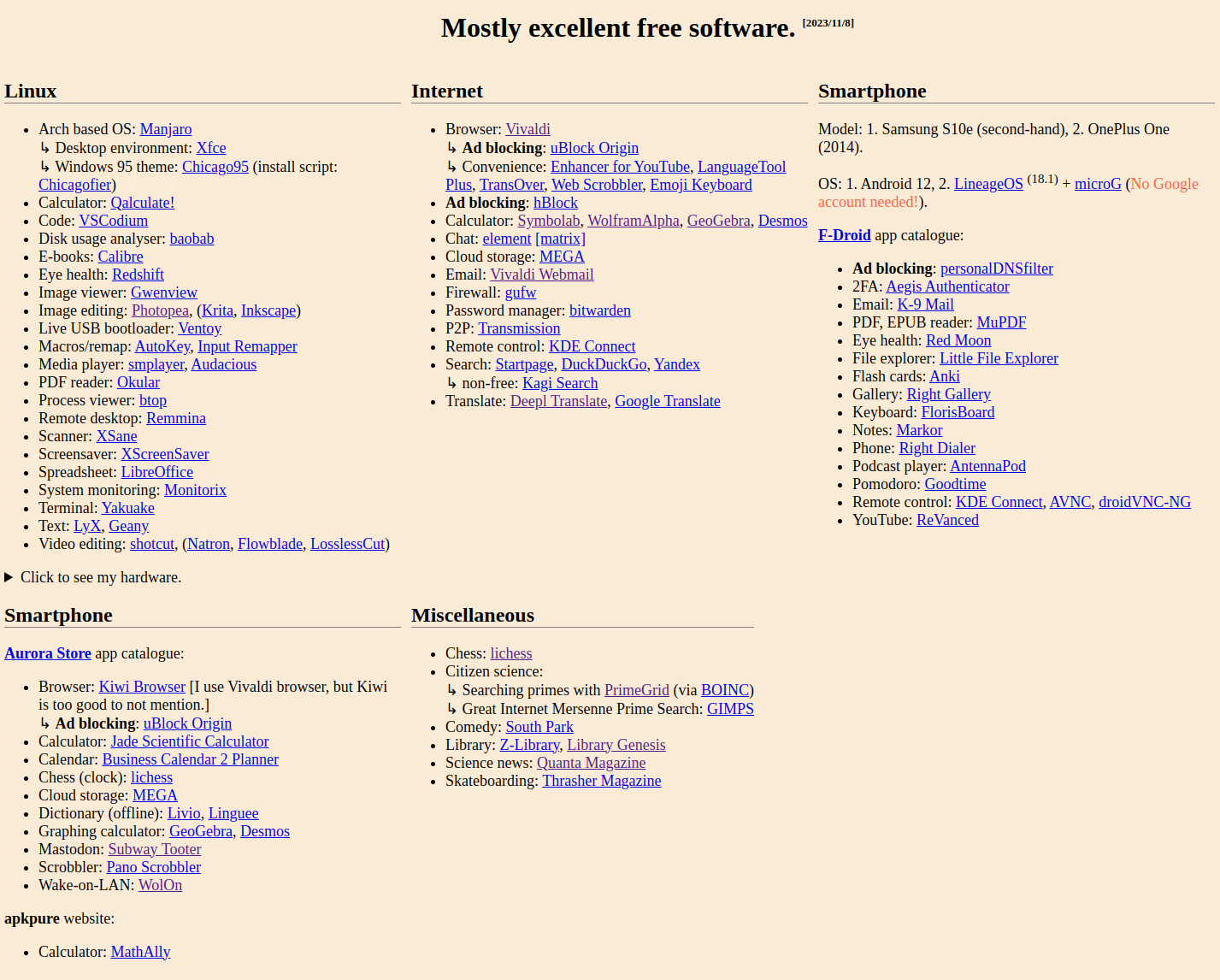Open the PrimeGrid link
The width and height of the screenshot is (1220, 980).
[637, 690]
